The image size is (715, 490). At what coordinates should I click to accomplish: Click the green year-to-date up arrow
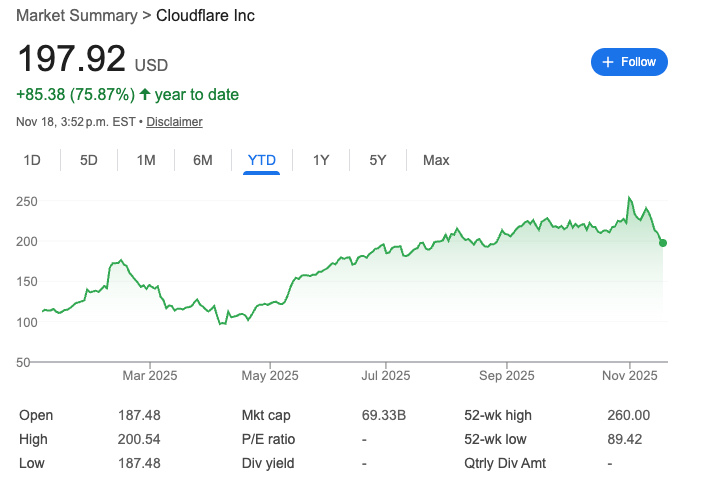145,95
